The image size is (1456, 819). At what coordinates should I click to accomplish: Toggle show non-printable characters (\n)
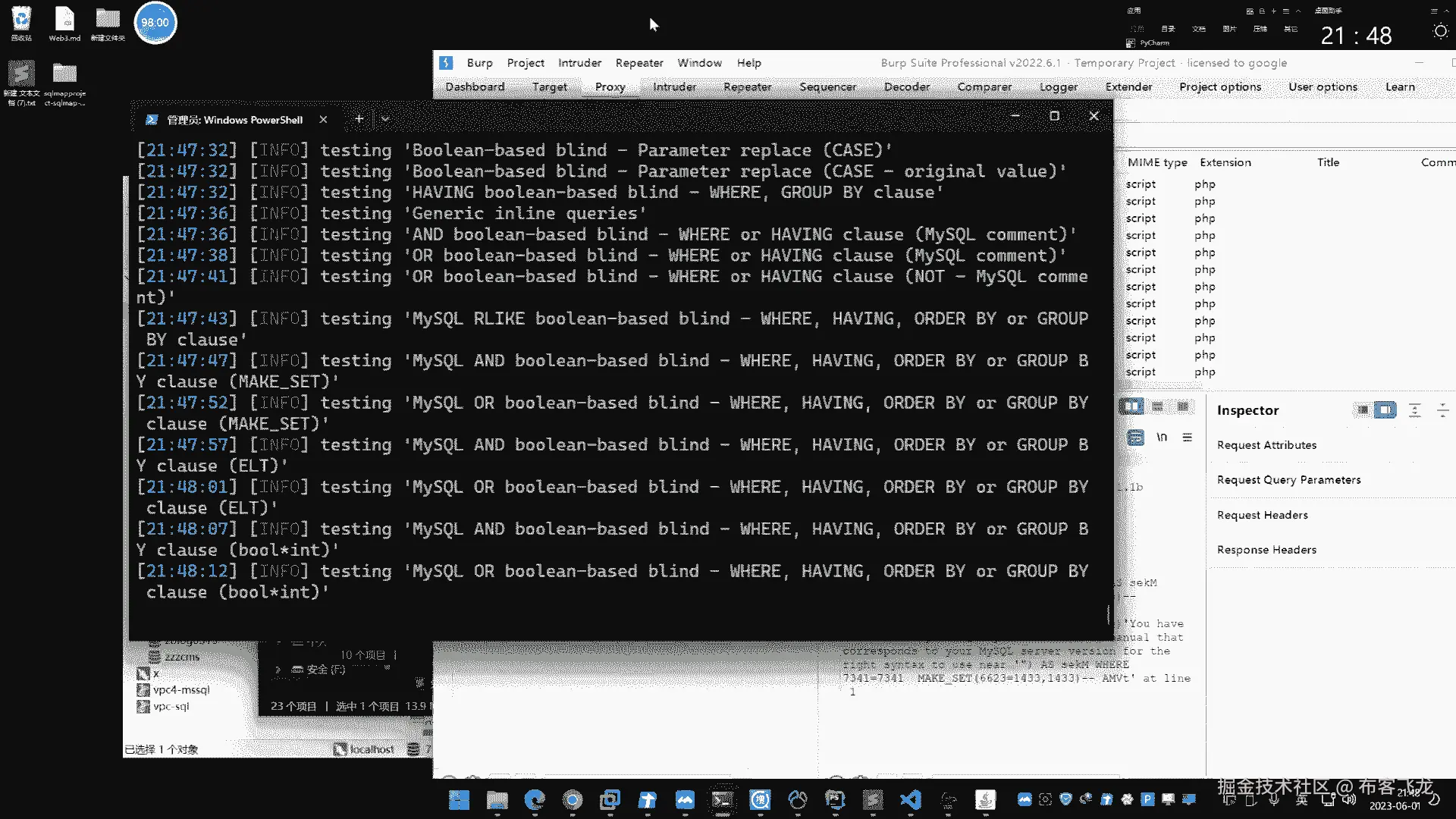click(1161, 438)
